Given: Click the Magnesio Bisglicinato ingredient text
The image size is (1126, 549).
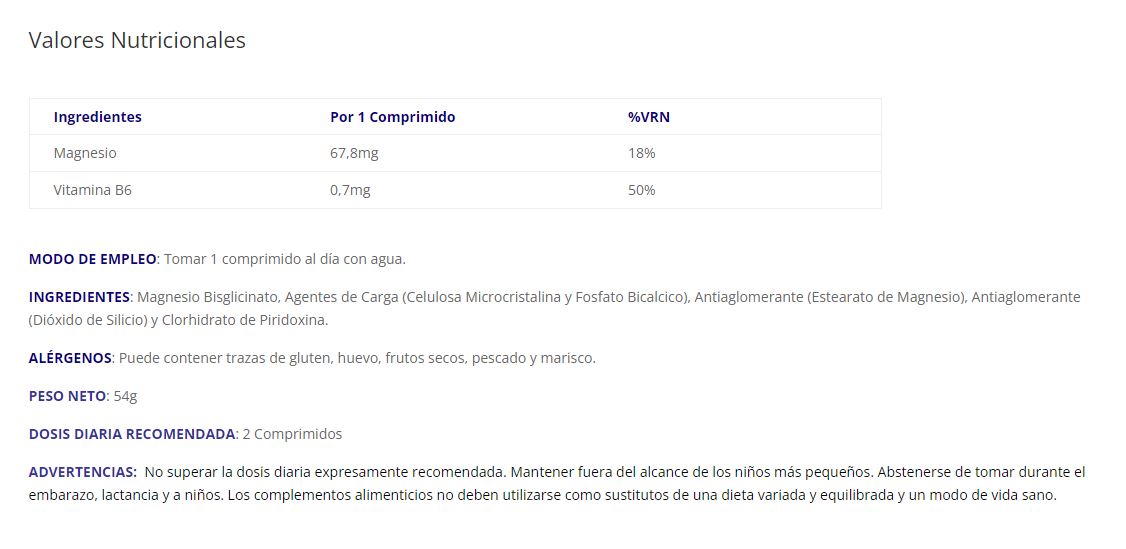Looking at the screenshot, I should [209, 297].
